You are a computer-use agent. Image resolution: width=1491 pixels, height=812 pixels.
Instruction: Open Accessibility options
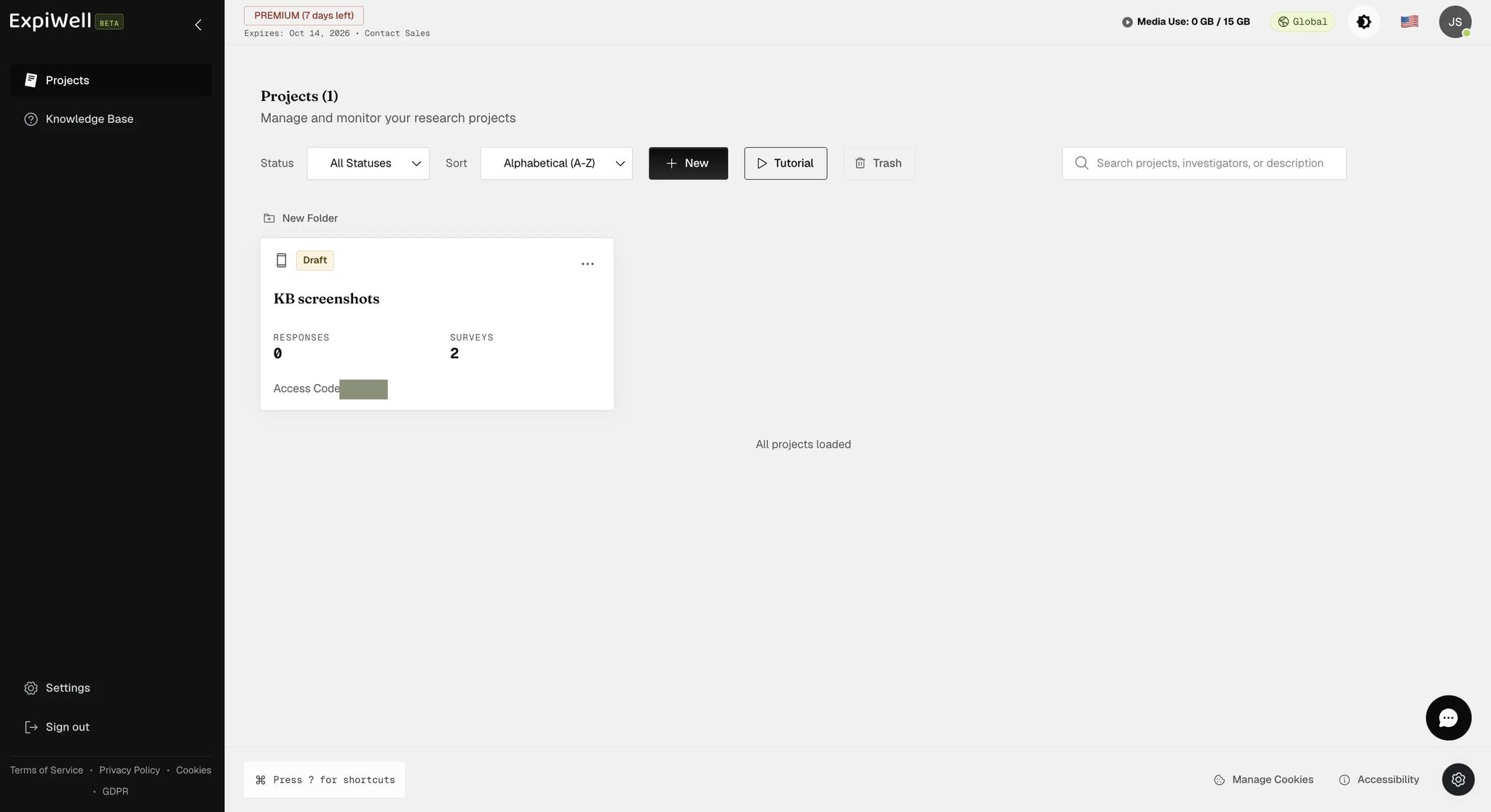pos(1379,779)
